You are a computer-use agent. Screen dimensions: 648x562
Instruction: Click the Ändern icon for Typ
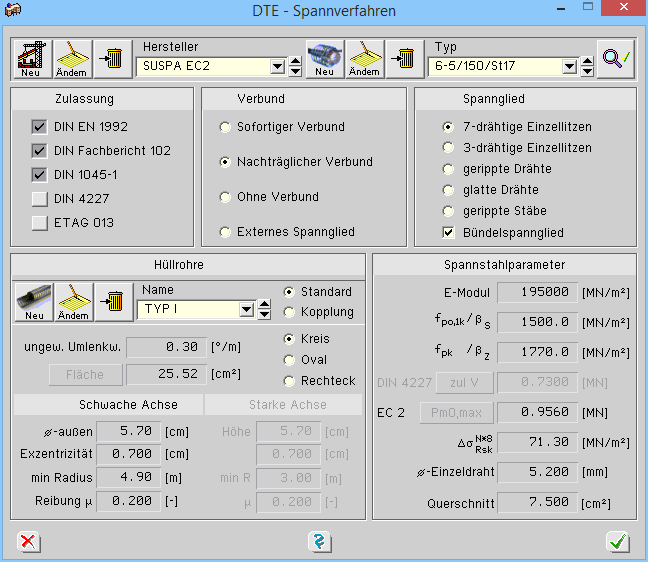[365, 59]
